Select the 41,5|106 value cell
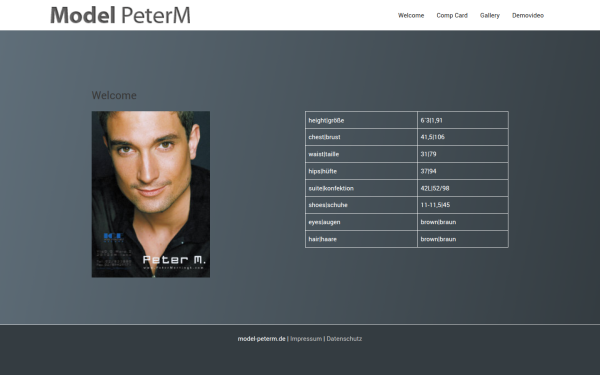 coord(463,137)
